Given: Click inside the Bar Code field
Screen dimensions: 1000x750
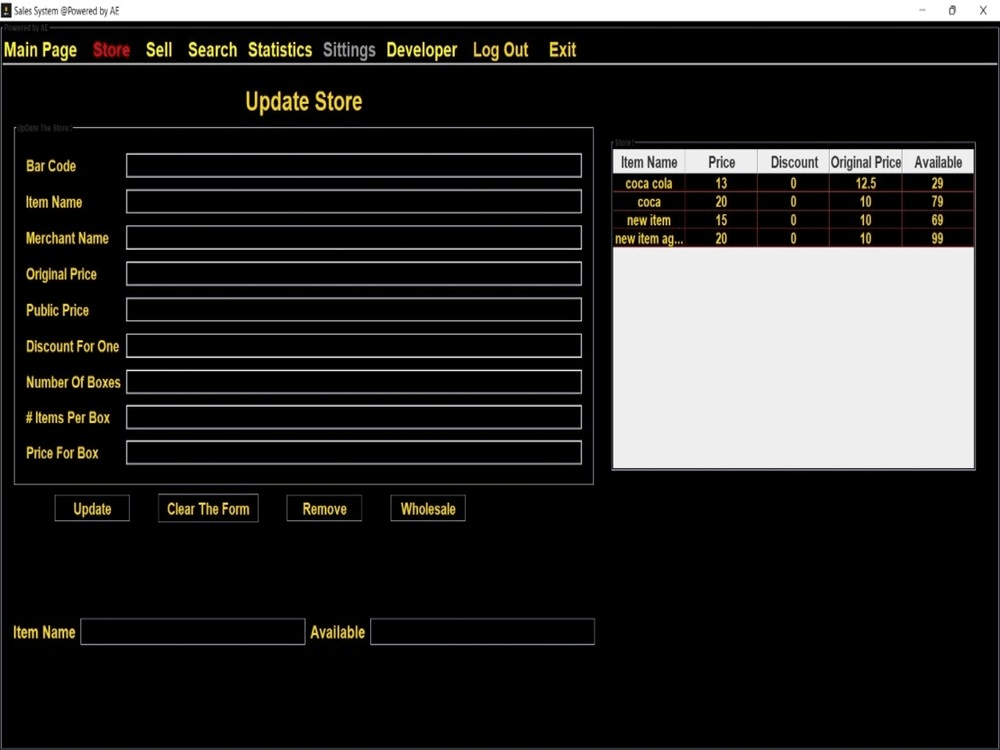Looking at the screenshot, I should point(353,165).
